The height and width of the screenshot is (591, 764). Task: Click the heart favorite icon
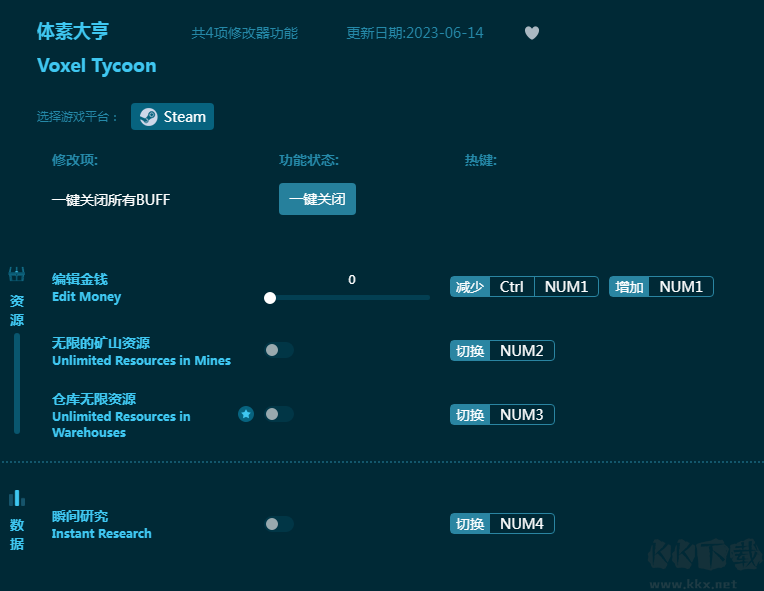(x=532, y=33)
